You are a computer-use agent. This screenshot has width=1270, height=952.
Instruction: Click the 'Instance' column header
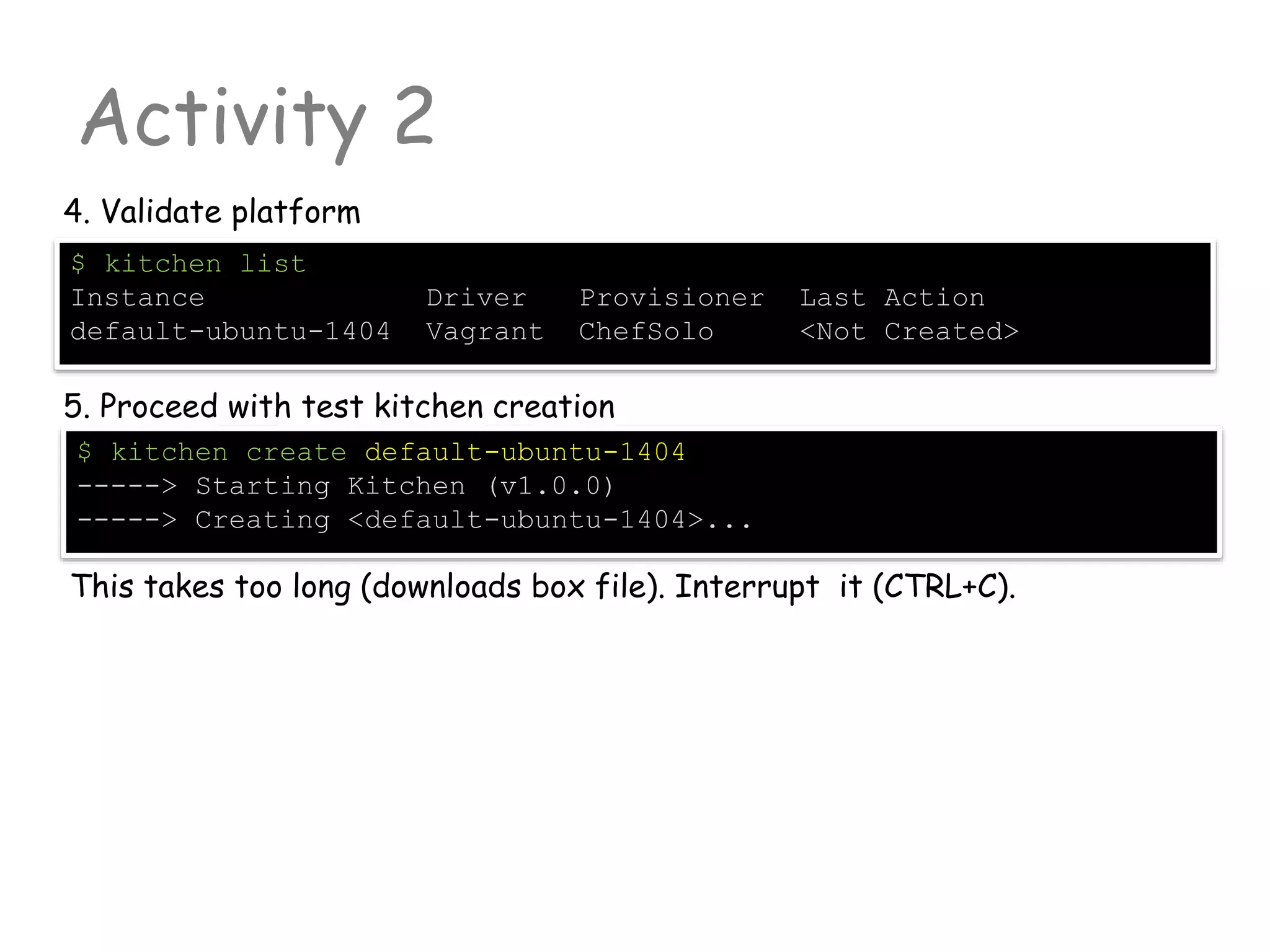coord(138,298)
